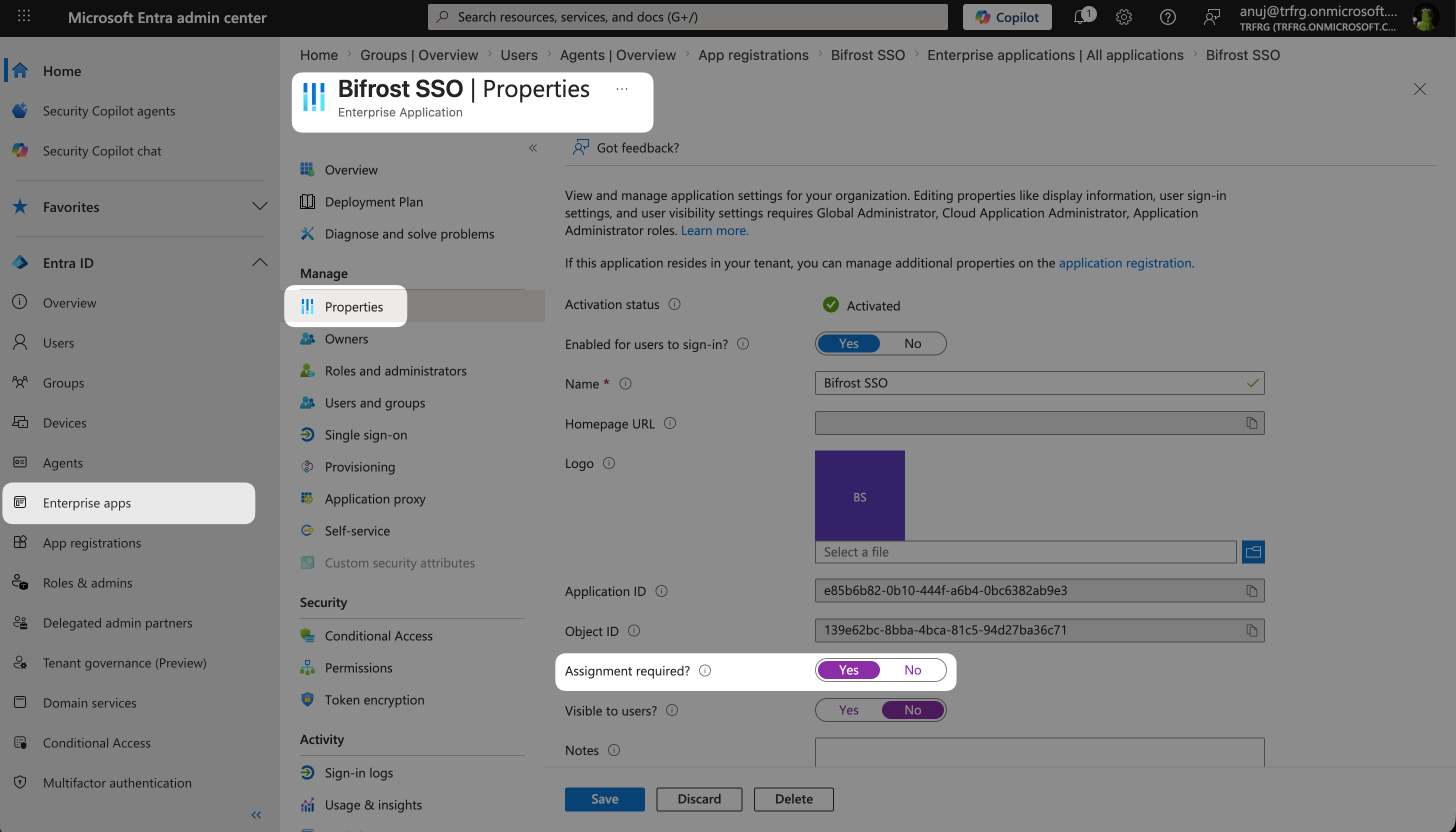
Task: Go to App registrations breadcrumb
Action: click(753, 55)
